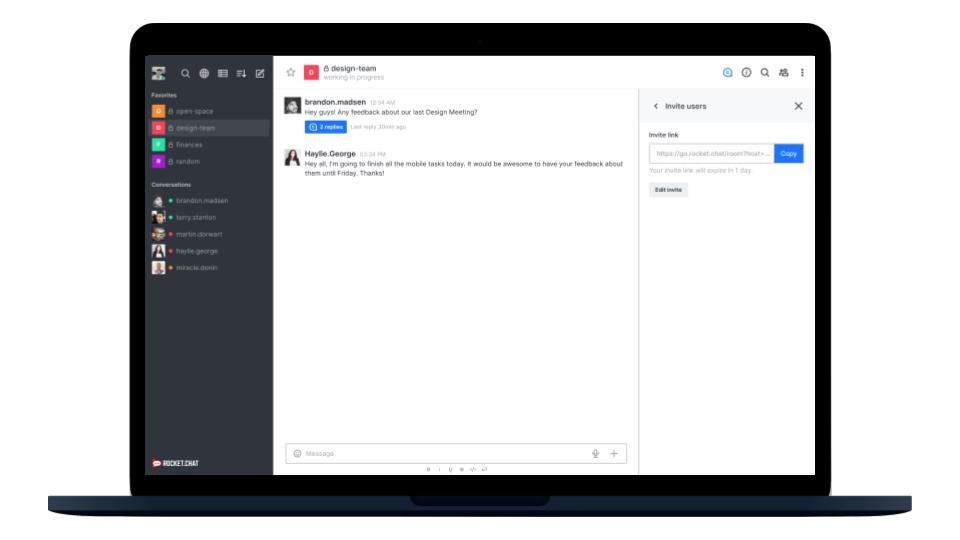Image resolution: width=960 pixels, height=540 pixels.
Task: Click the Favorites section heading
Action: [163, 95]
